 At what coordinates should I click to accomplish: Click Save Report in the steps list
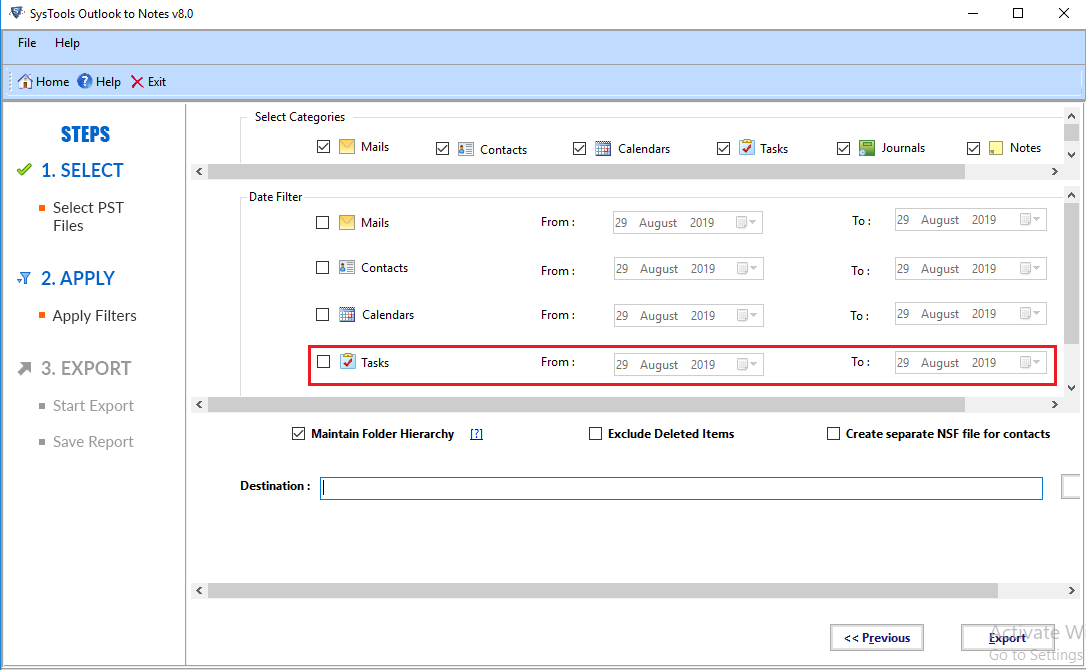coord(94,442)
